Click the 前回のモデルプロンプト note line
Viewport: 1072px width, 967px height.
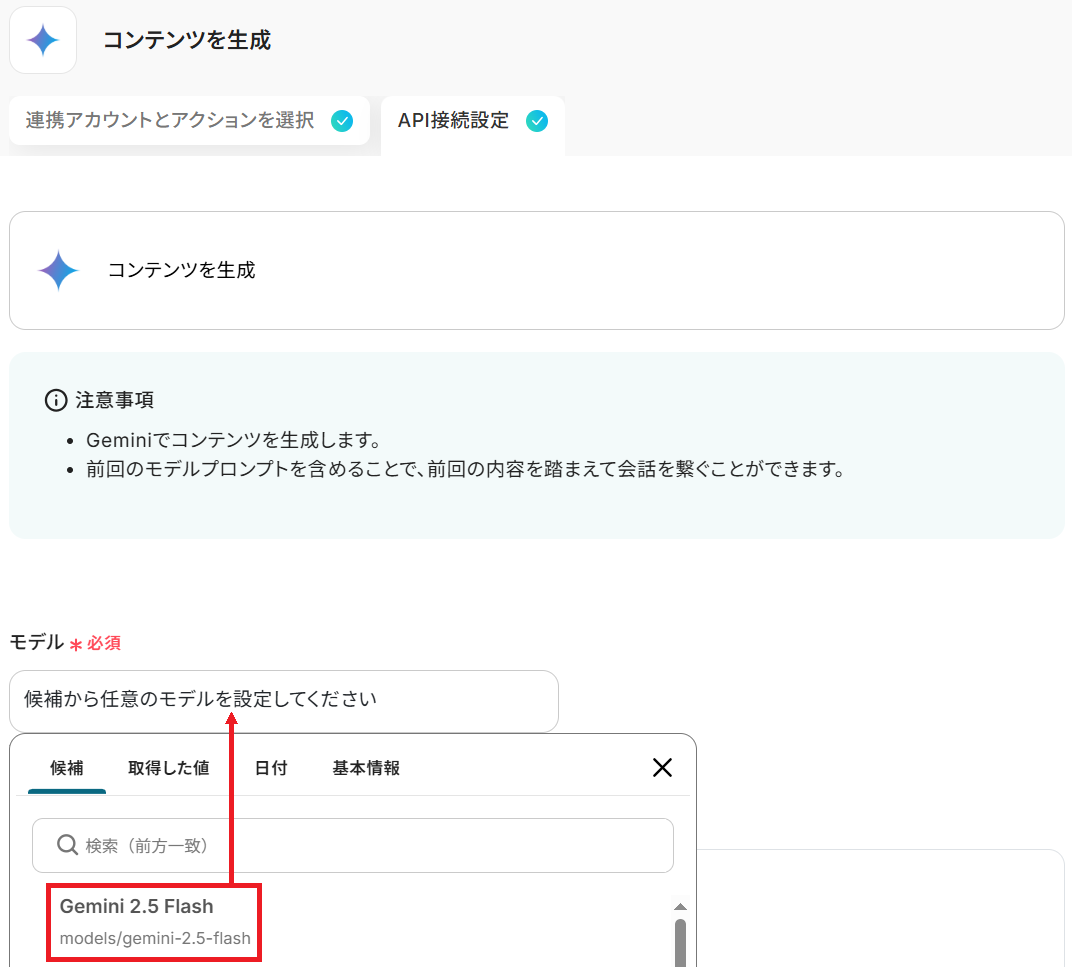pos(466,469)
